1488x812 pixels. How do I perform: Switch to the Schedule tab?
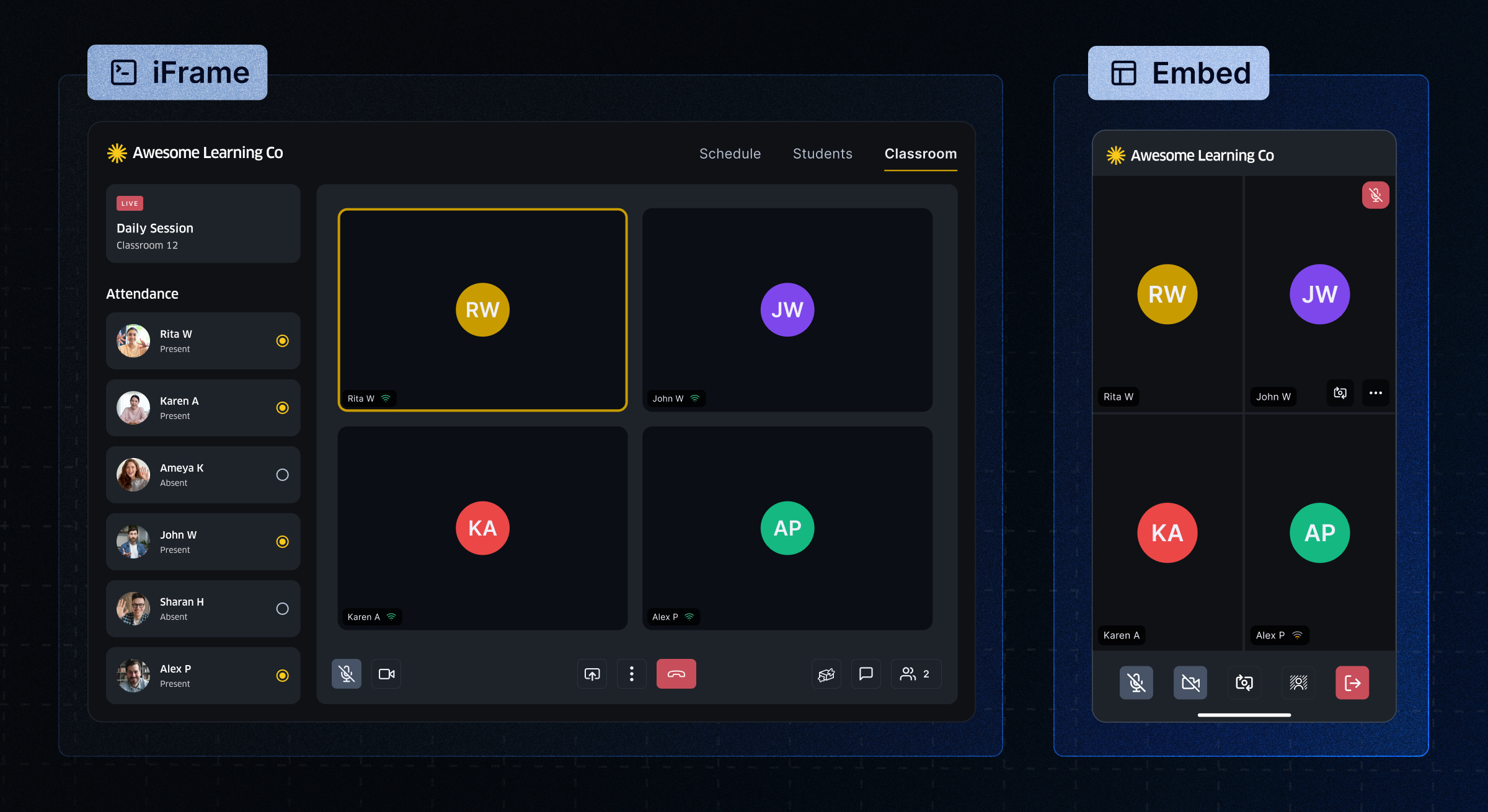pyautogui.click(x=730, y=154)
